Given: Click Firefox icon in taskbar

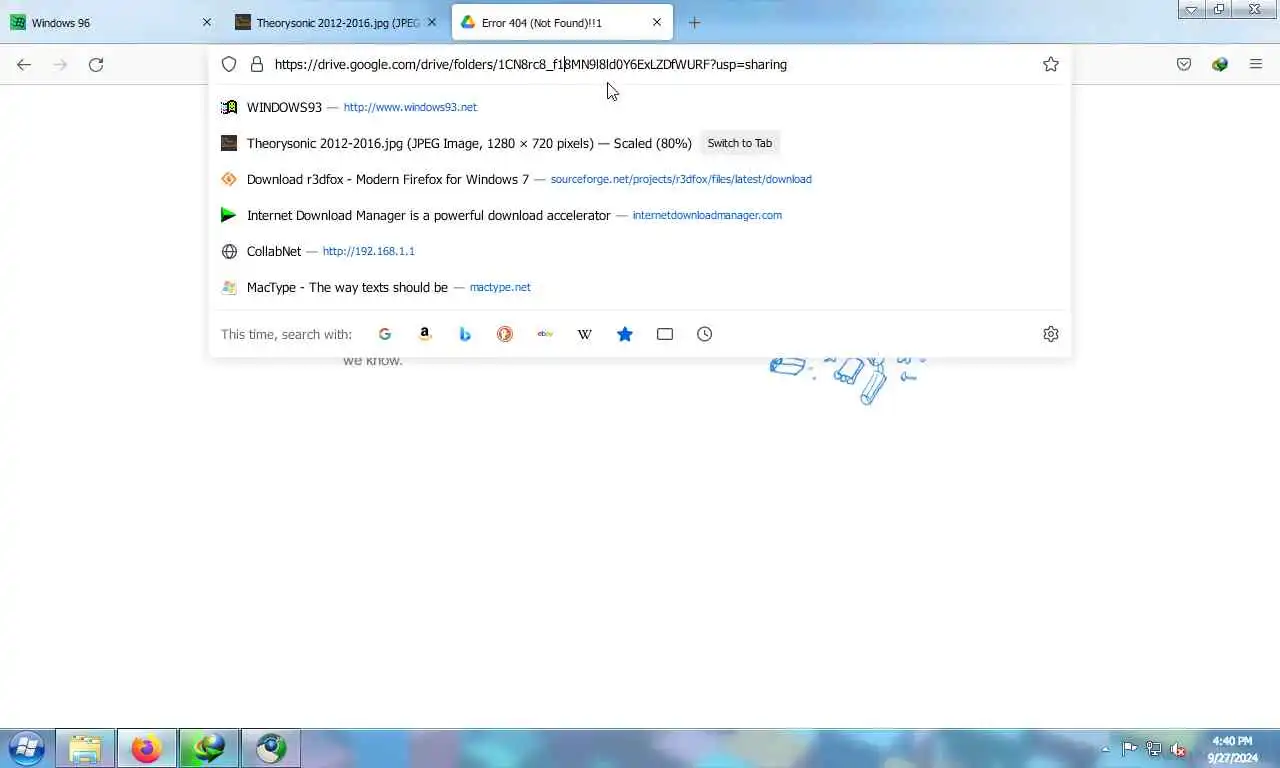Looking at the screenshot, I should pos(147,748).
